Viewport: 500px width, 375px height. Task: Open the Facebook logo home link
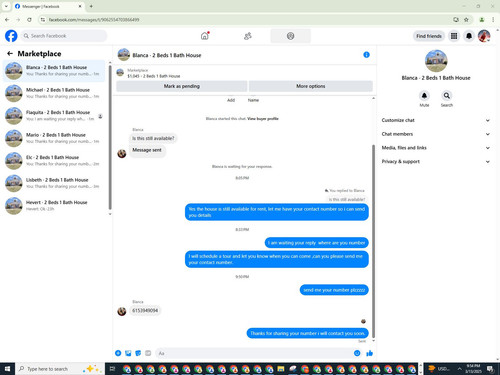[11, 36]
